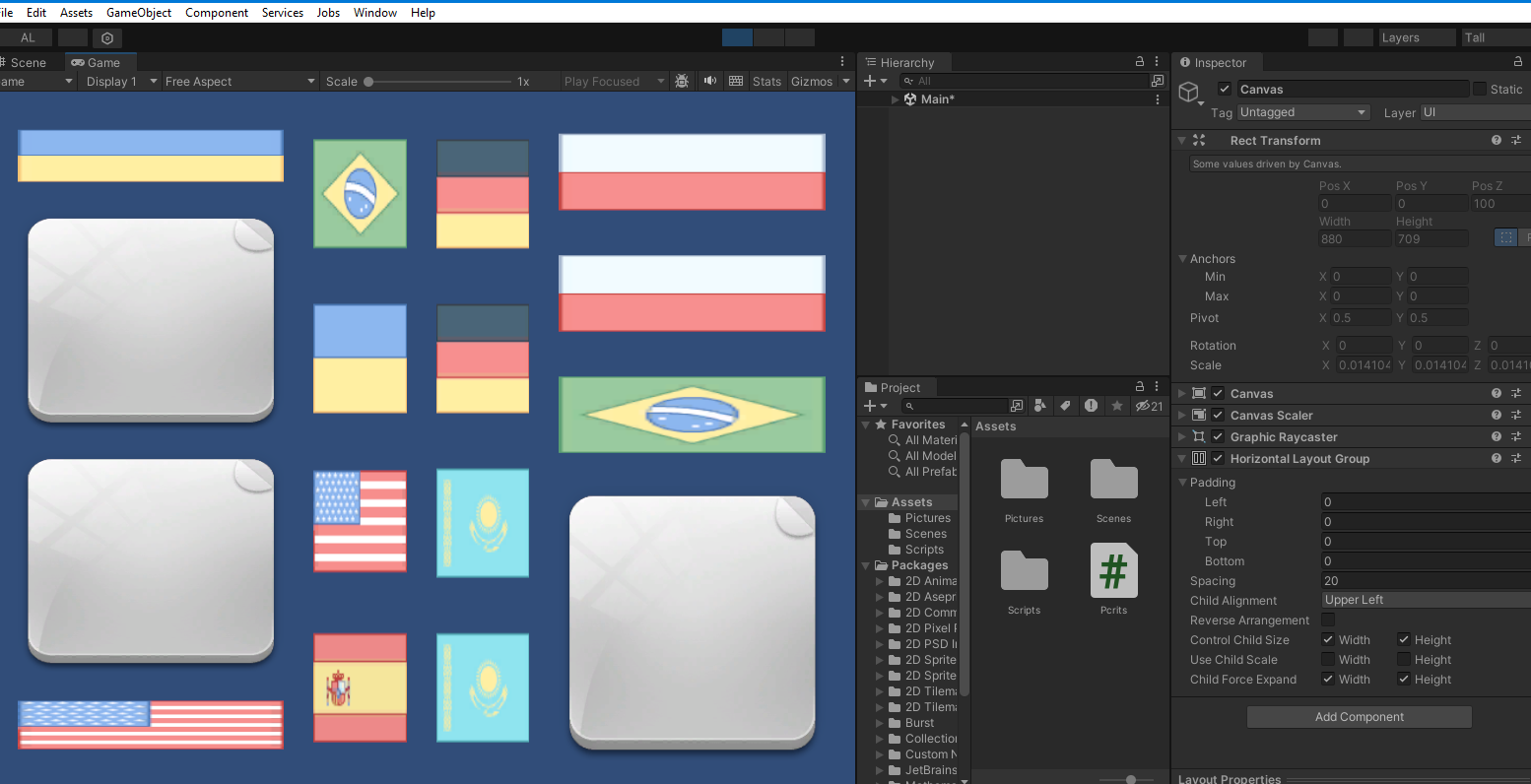Open the Window menu

coord(375,12)
